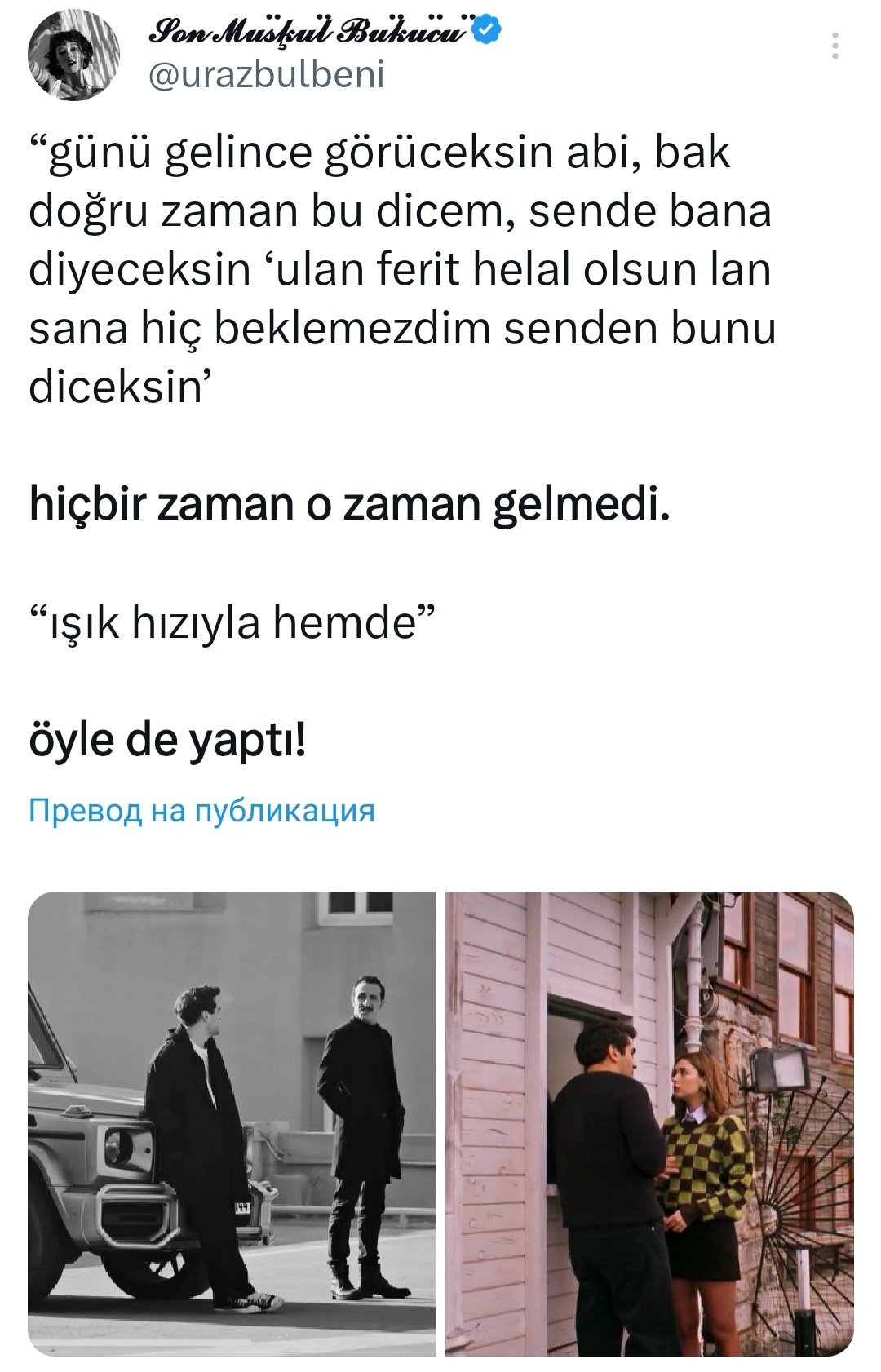Click the quoted line 'ışık hızıyla hemde'
Image resolution: width=881 pixels, height=1372 pixels.
pos(232,622)
